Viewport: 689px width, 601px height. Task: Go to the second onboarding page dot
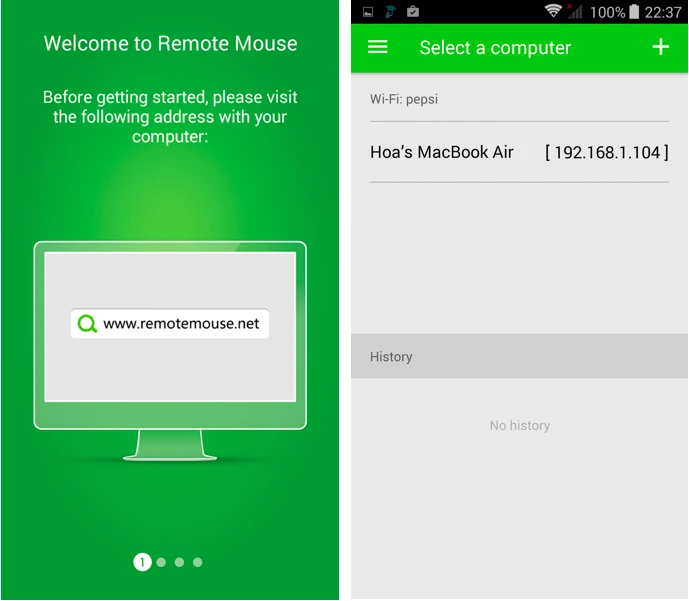pyautogui.click(x=161, y=562)
